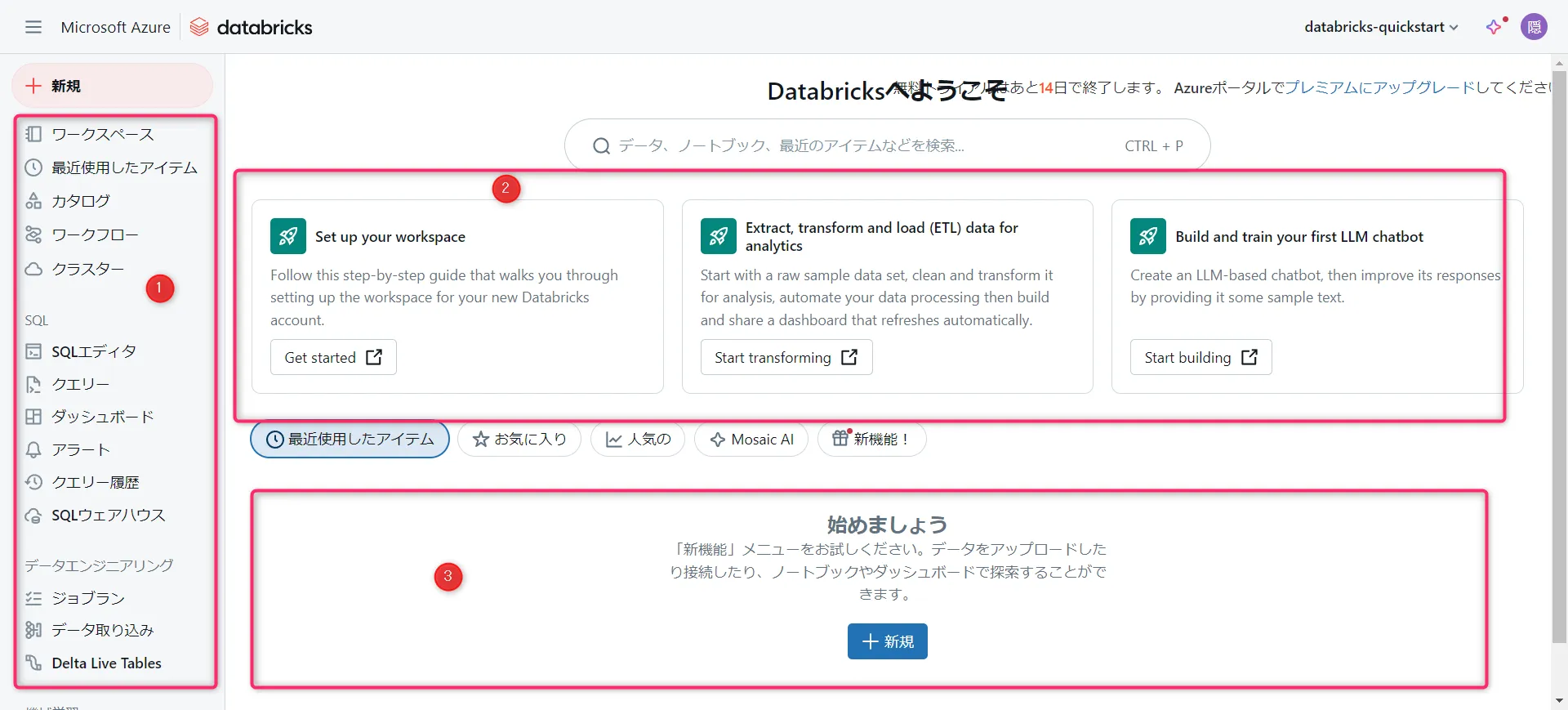Click the データ取り込み icon

(33, 630)
